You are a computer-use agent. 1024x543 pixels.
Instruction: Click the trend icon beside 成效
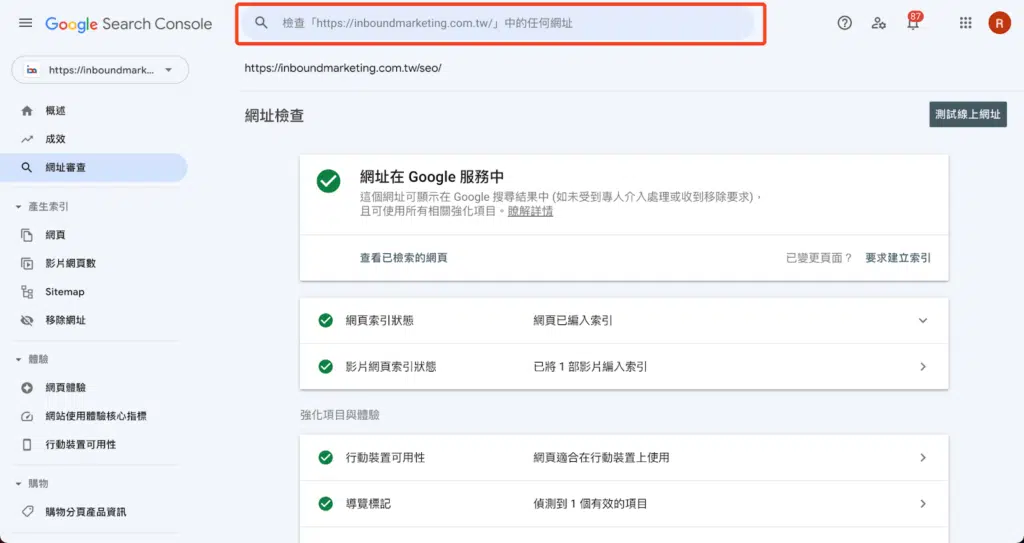click(27, 139)
